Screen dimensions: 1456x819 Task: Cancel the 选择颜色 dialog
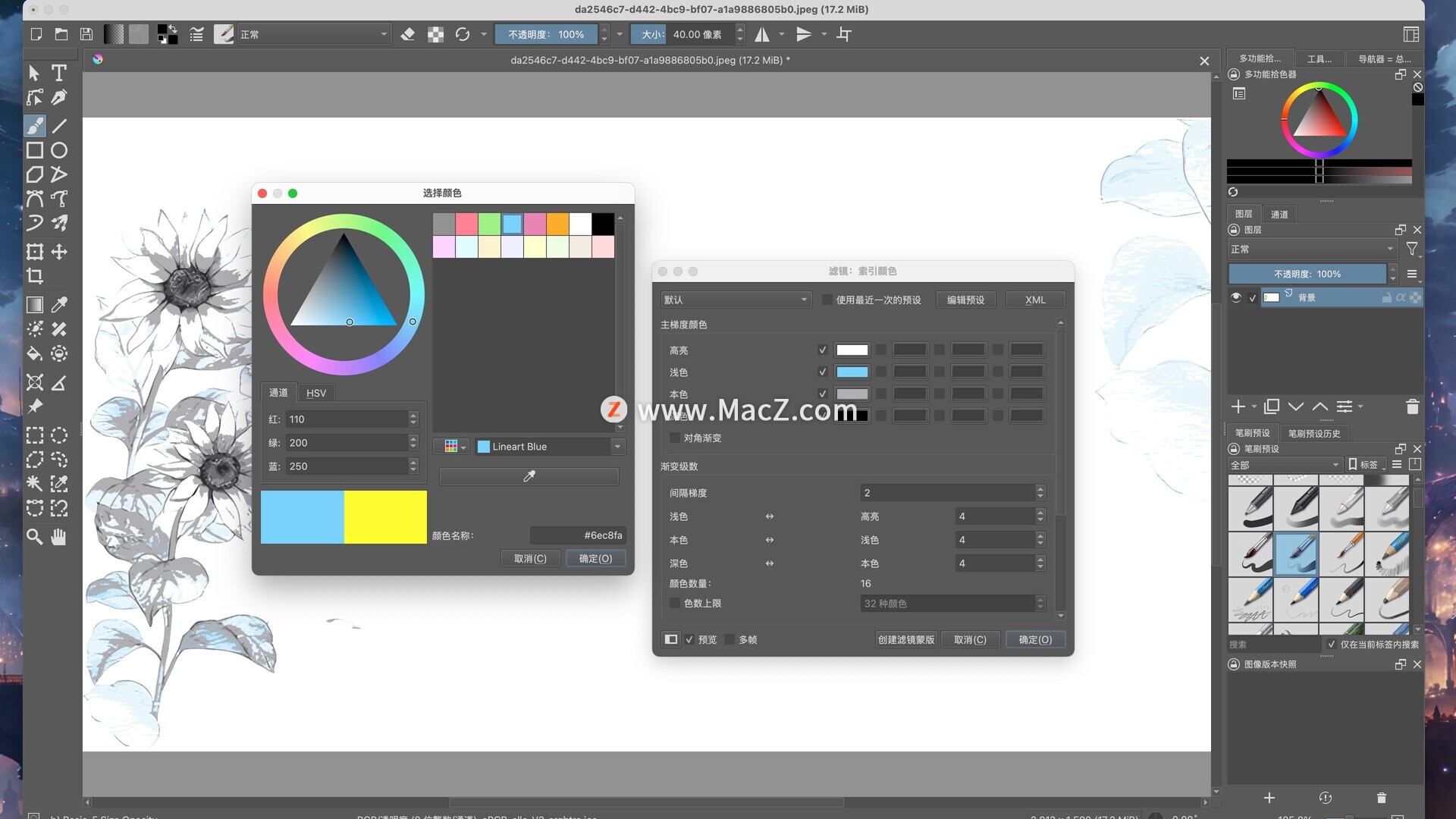530,559
